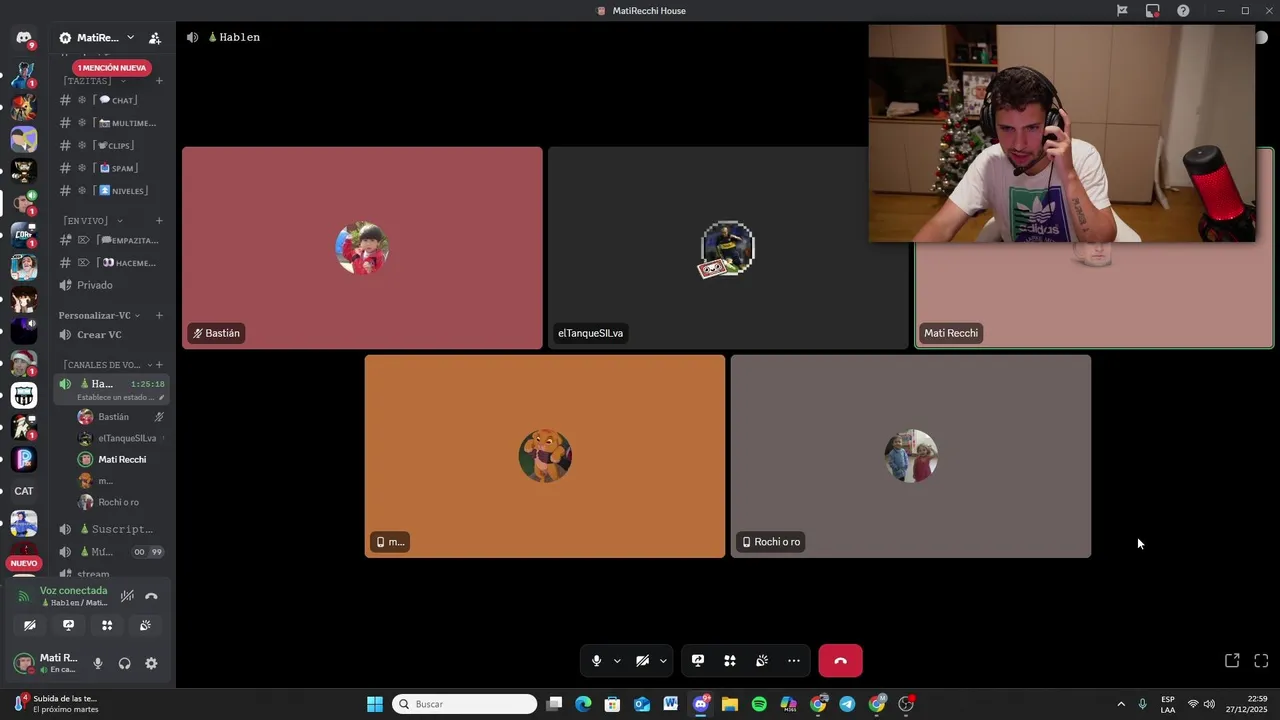Open activities icon in the sidebar voice panel
The image size is (1280, 720).
(x=107, y=625)
